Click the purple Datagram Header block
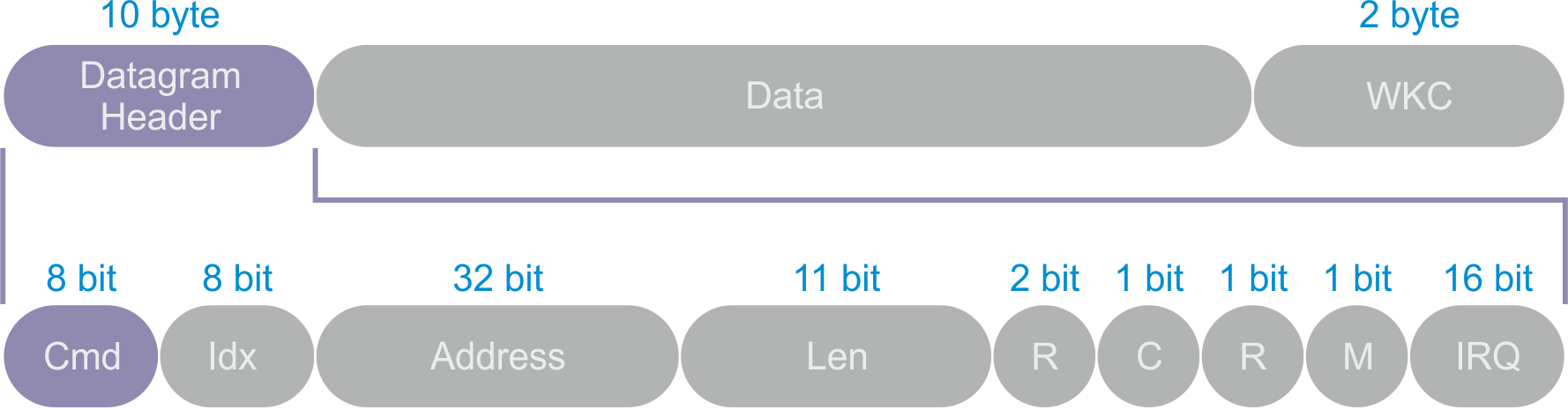The image size is (1568, 410). pyautogui.click(x=160, y=96)
